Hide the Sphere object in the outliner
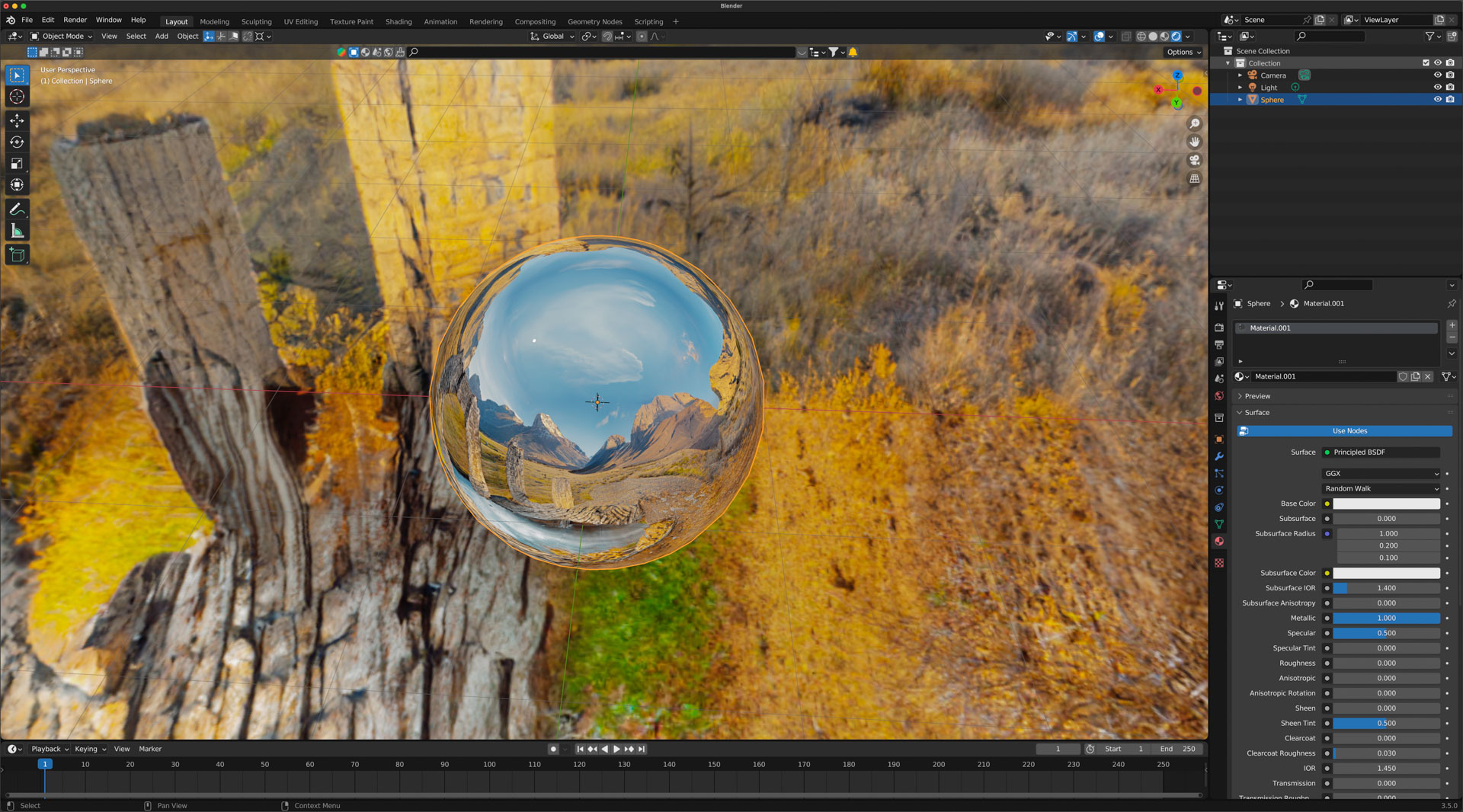This screenshot has width=1463, height=812. [x=1437, y=100]
